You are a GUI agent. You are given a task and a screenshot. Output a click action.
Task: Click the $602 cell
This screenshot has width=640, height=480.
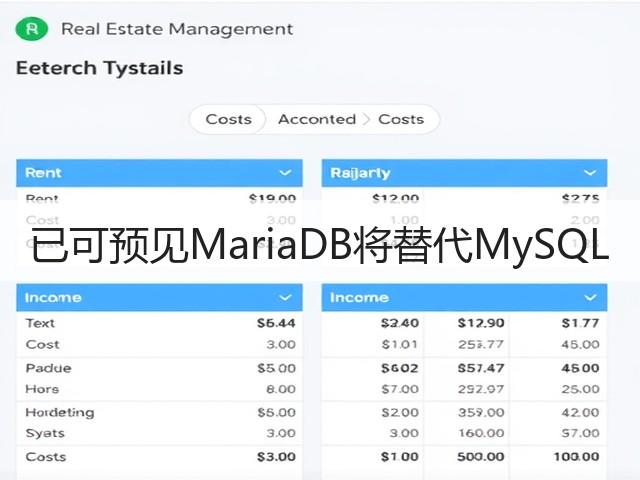pyautogui.click(x=400, y=368)
